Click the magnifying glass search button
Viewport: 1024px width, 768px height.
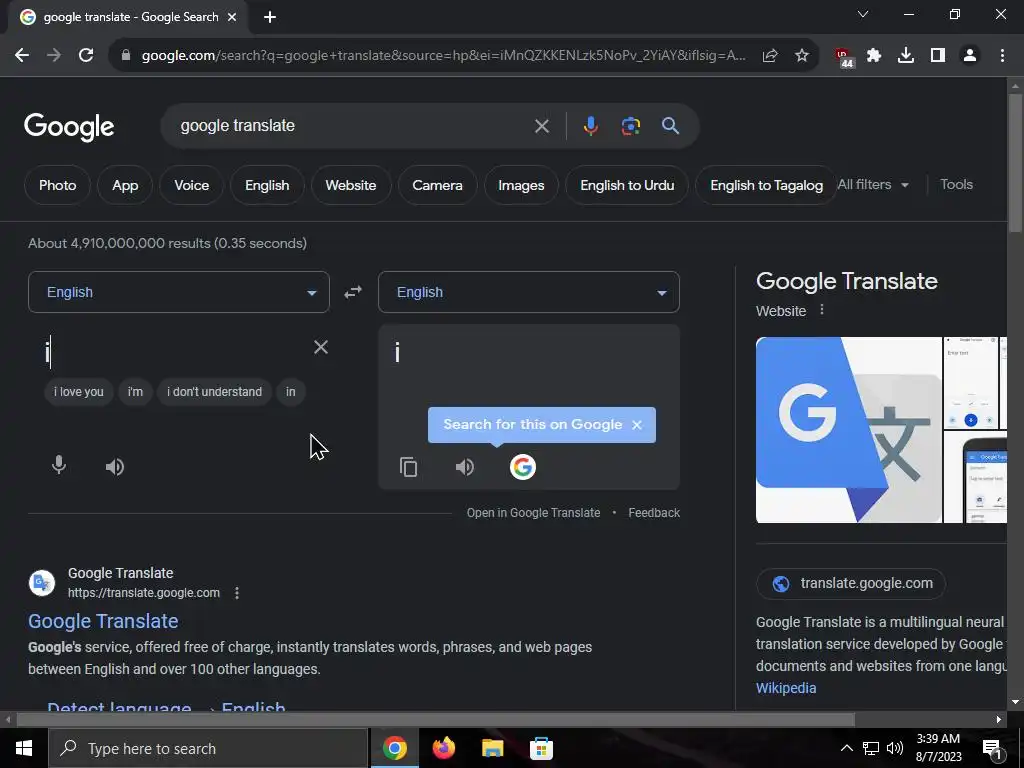click(670, 126)
